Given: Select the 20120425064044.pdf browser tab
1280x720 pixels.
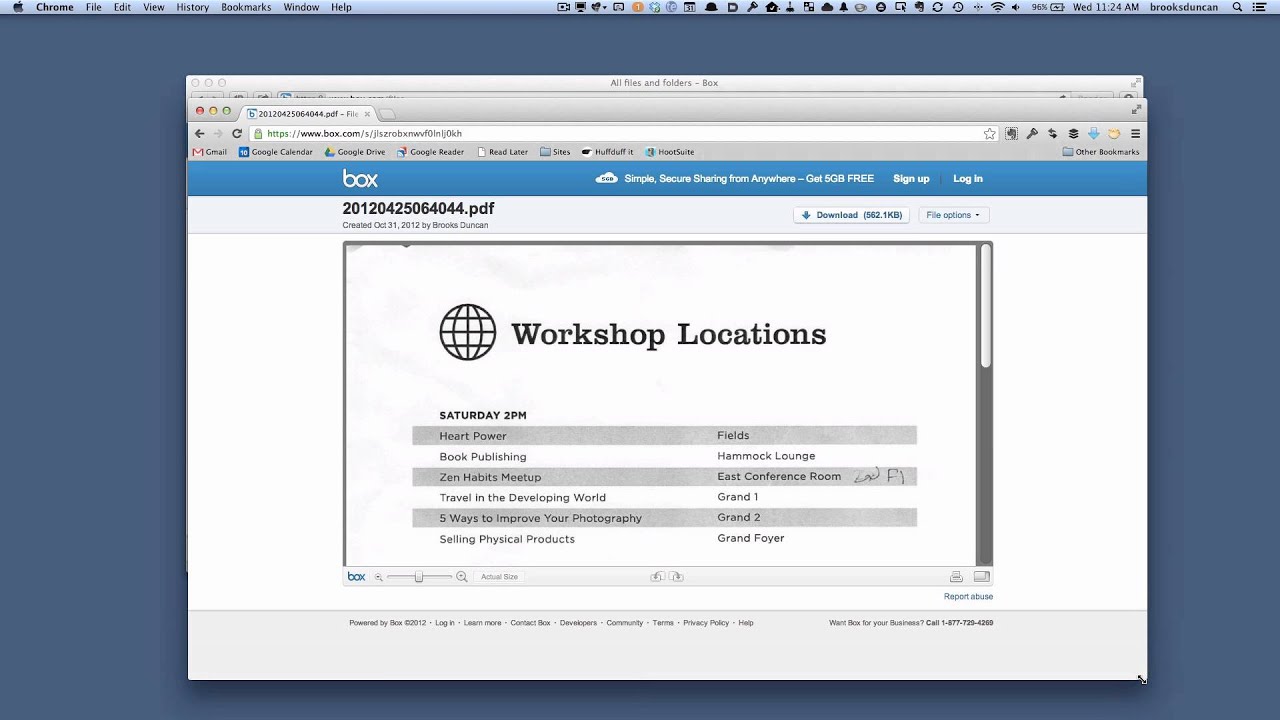Looking at the screenshot, I should [x=308, y=114].
